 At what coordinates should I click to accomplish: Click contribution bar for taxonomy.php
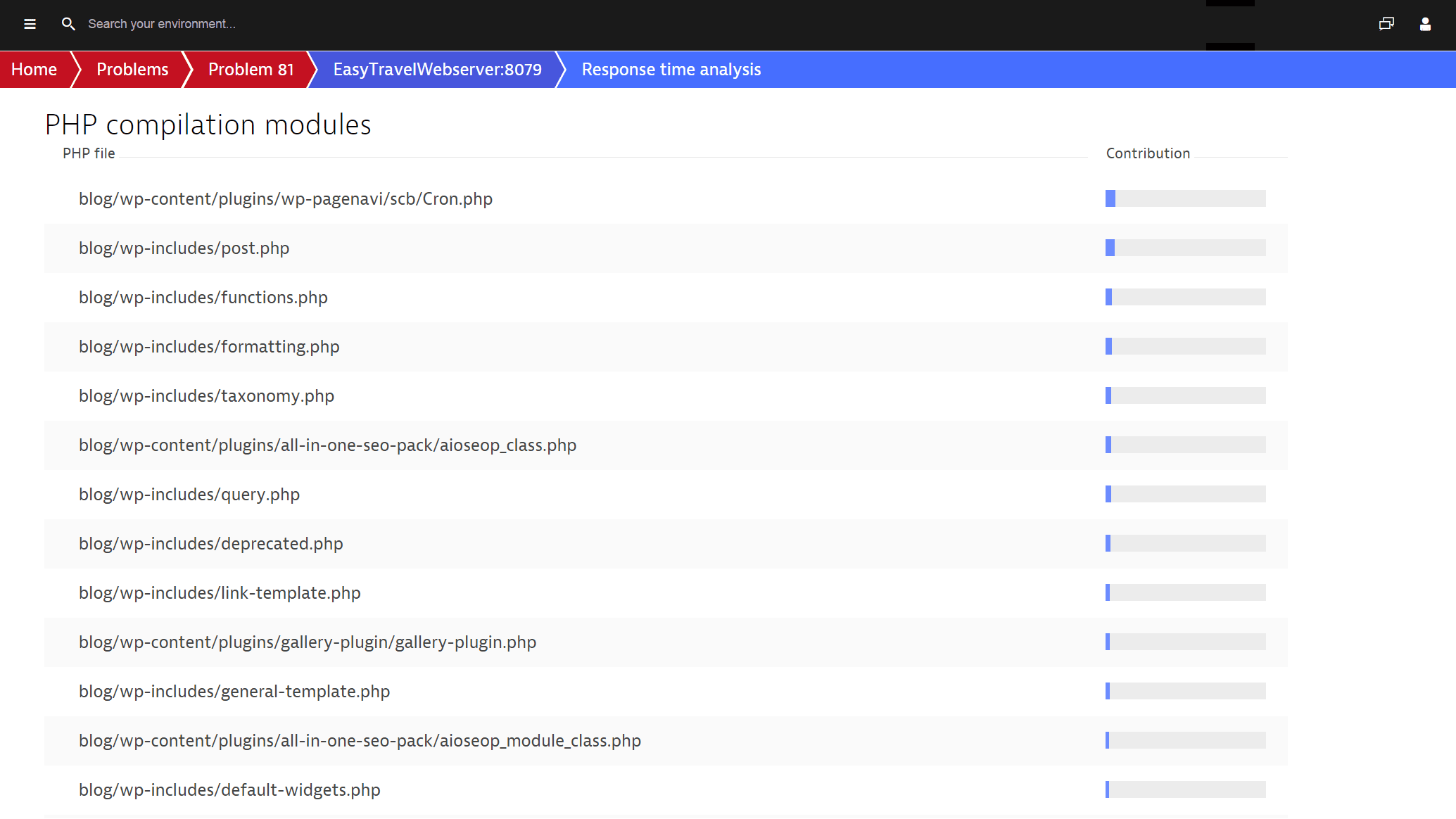(x=1186, y=395)
